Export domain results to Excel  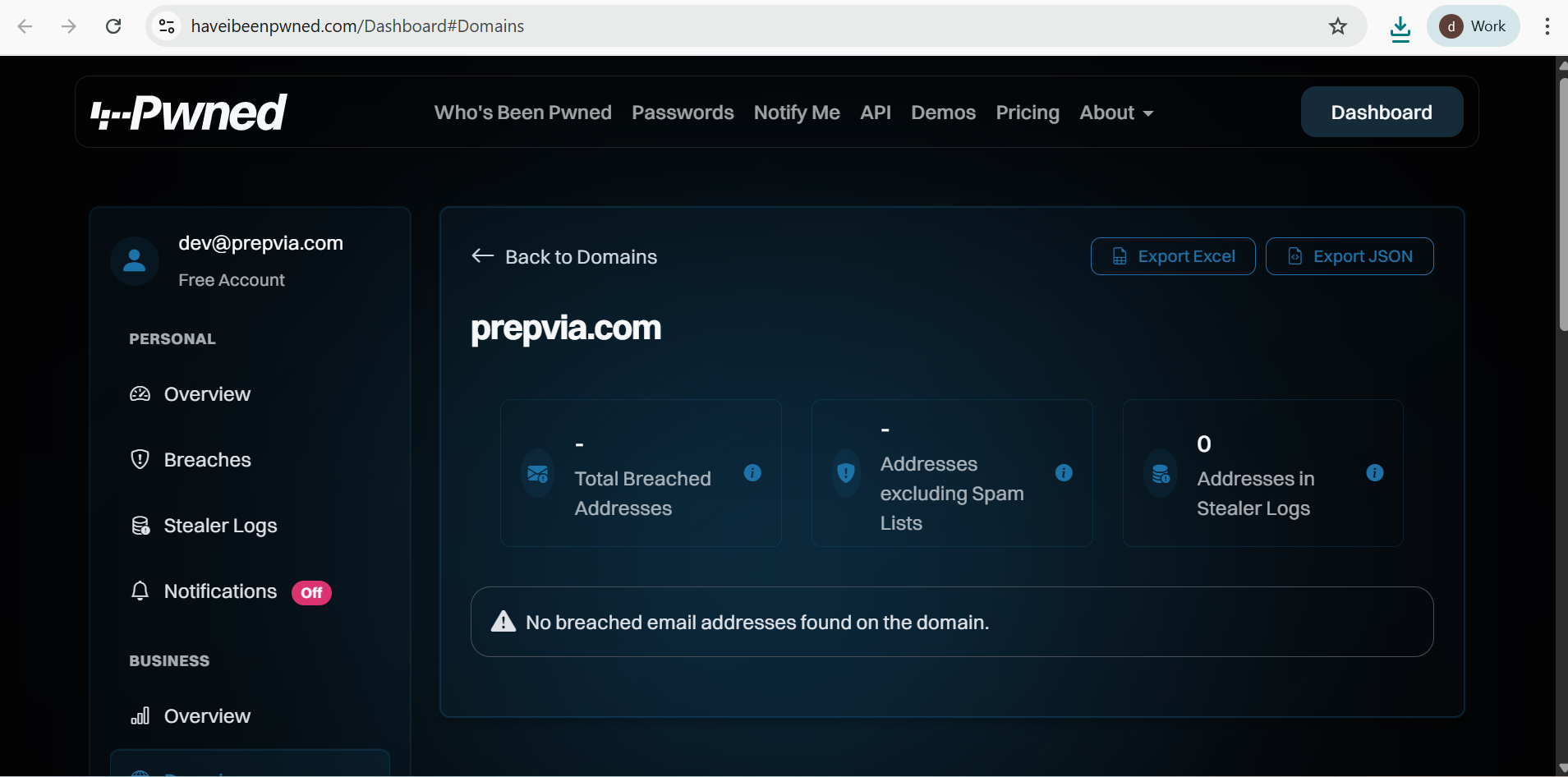click(x=1173, y=256)
